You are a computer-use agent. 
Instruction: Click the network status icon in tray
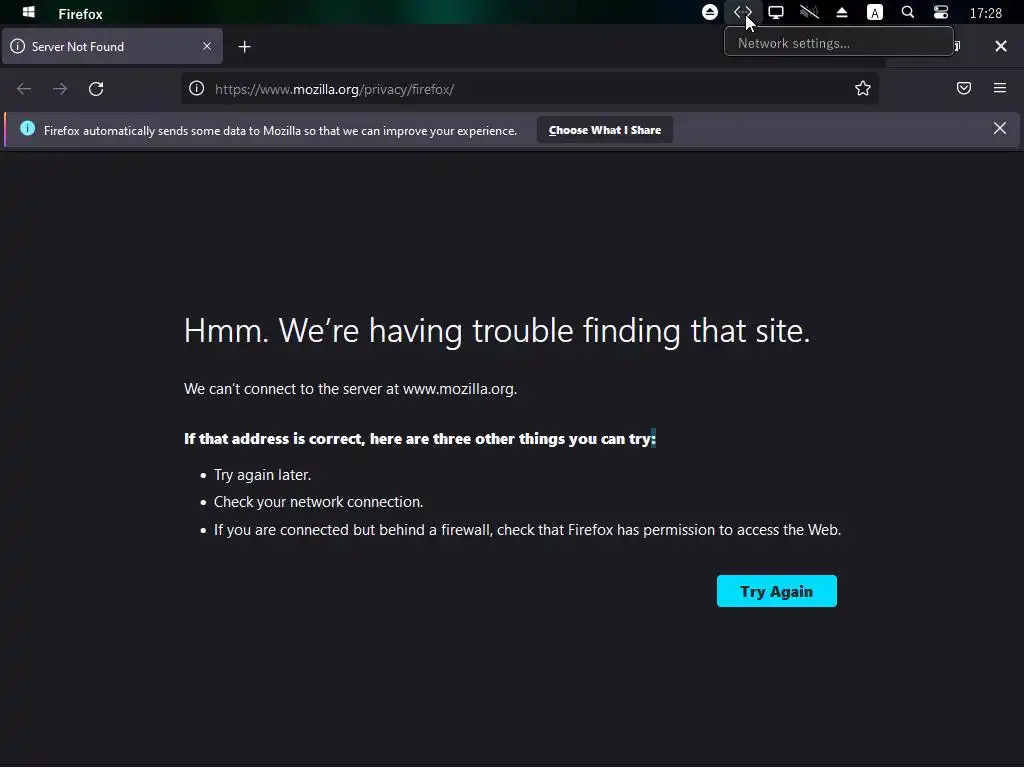[x=743, y=12]
